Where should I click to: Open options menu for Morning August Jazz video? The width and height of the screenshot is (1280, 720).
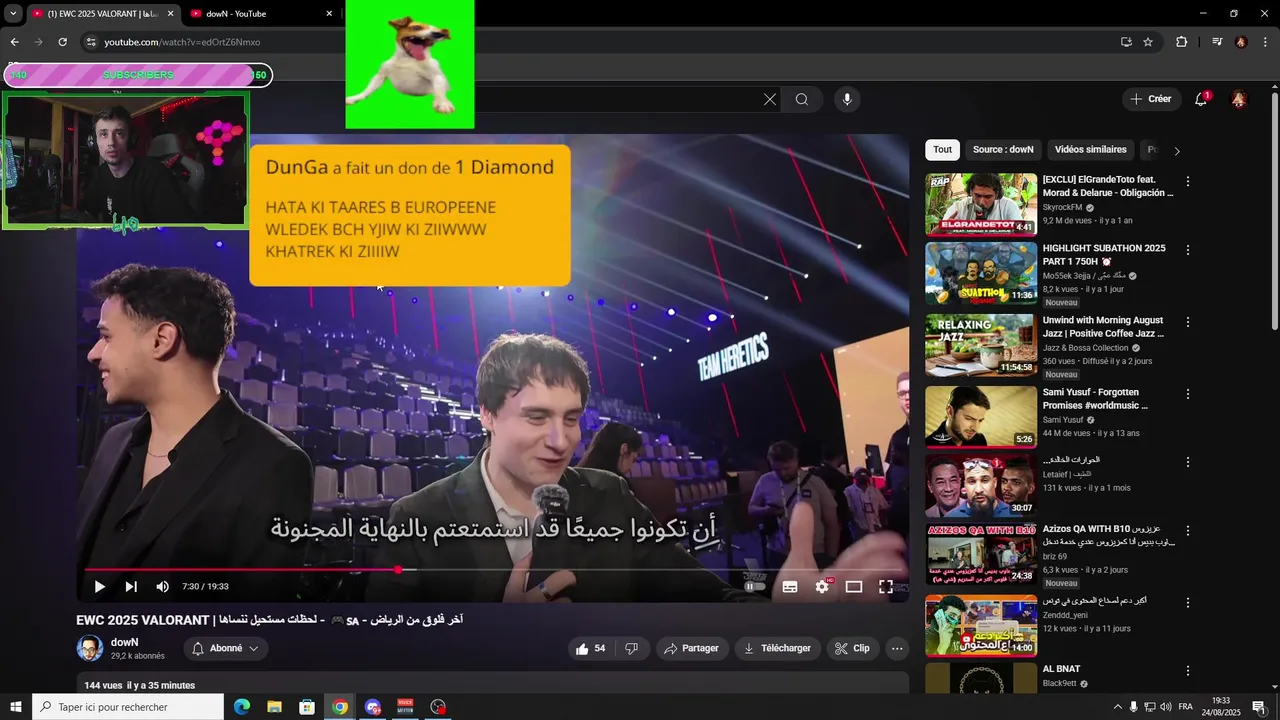pyautogui.click(x=1188, y=322)
